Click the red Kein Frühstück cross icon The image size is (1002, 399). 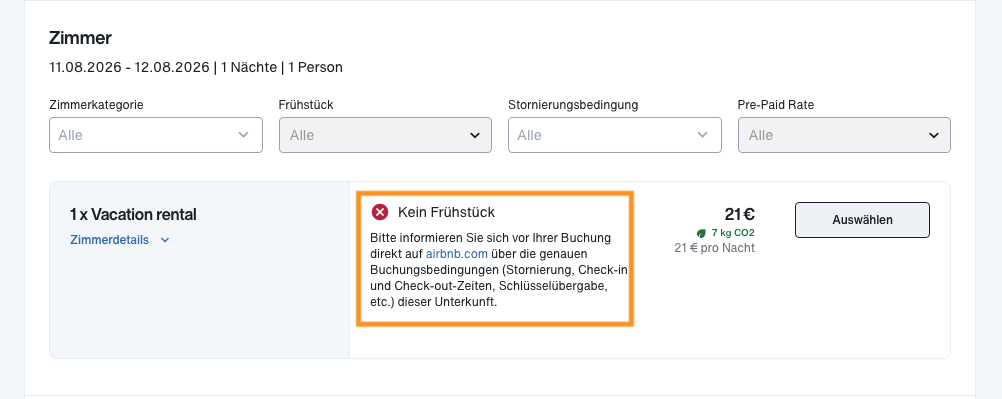pos(380,212)
